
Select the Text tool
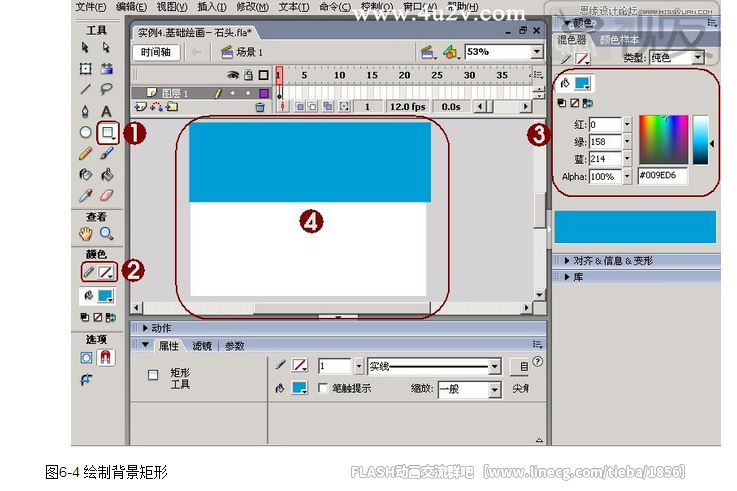tap(107, 111)
